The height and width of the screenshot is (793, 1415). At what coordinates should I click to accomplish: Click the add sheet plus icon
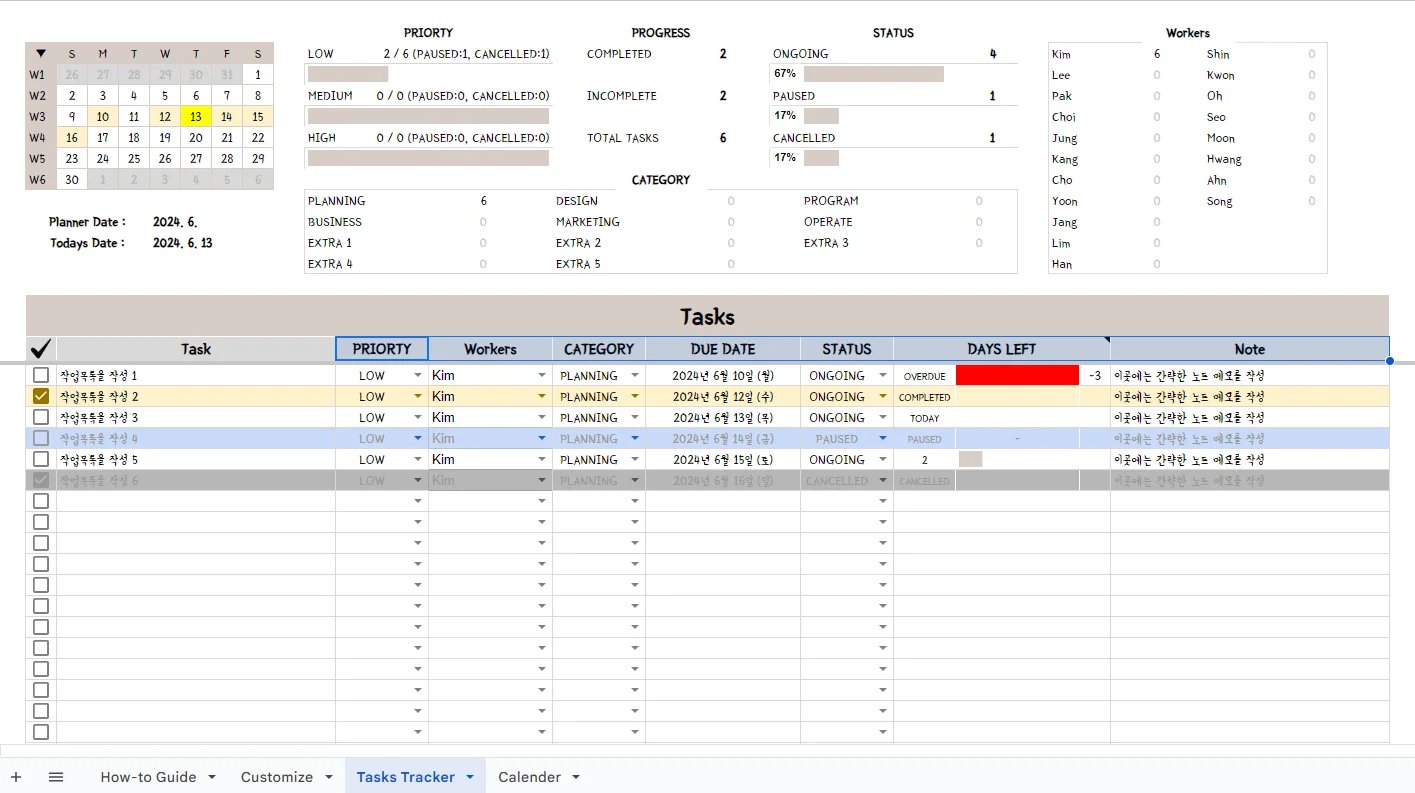click(16, 777)
